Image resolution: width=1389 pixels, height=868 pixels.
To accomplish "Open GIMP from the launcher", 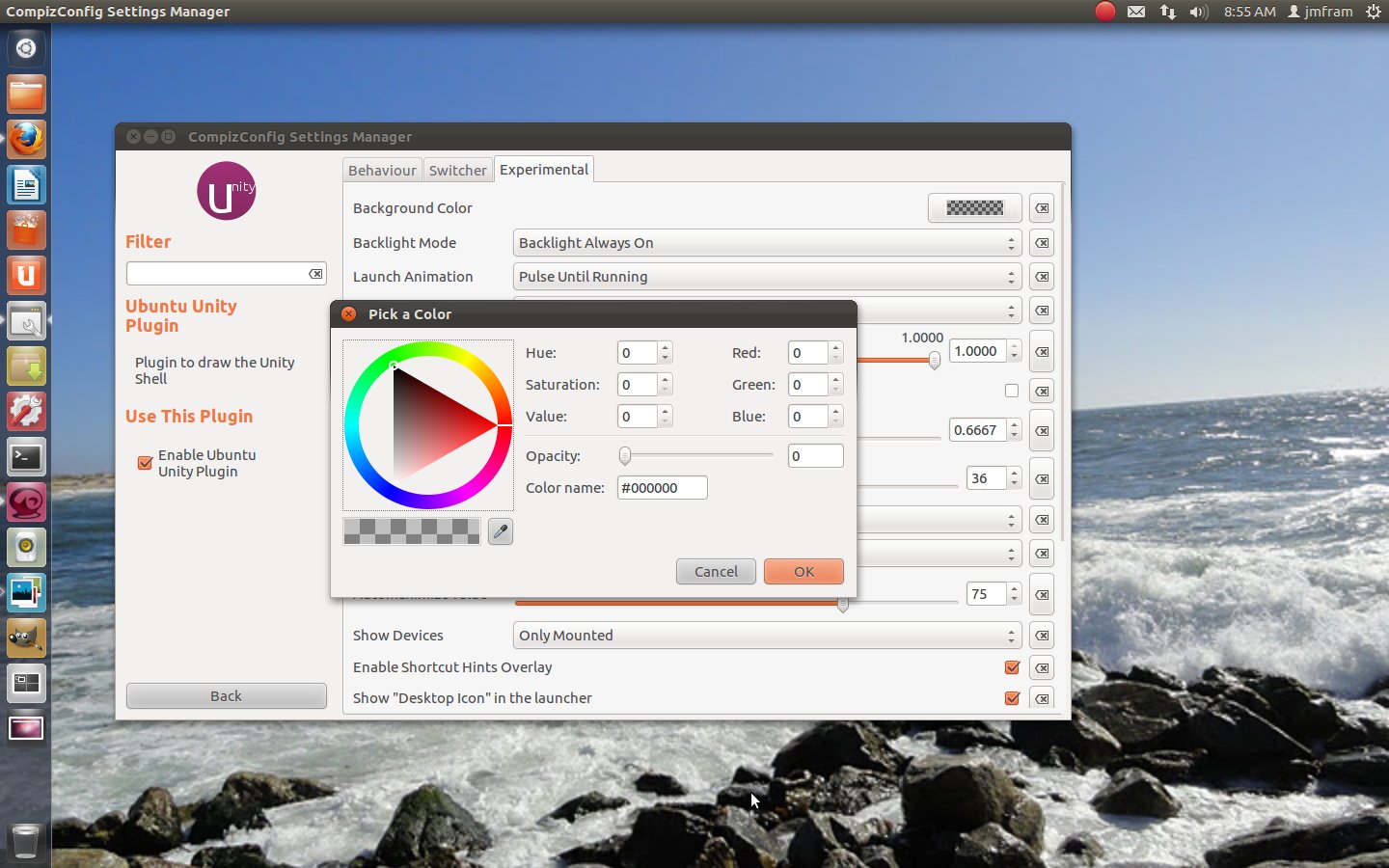I will coord(26,637).
